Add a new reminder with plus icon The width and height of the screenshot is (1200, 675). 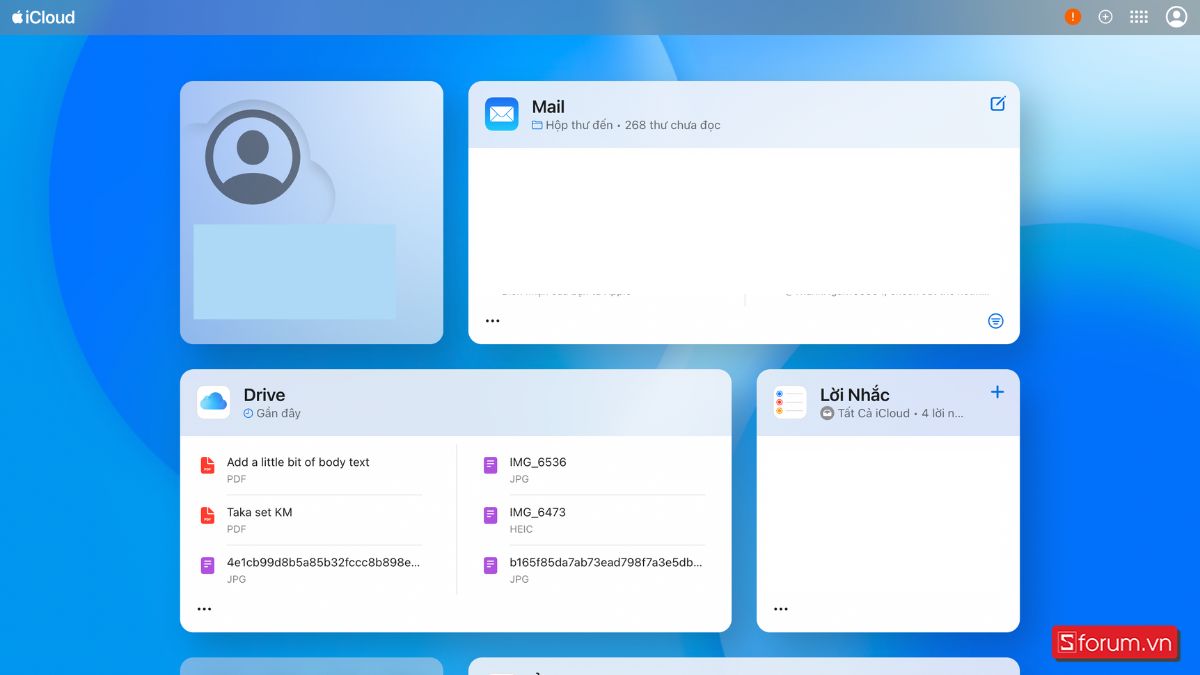coord(997,392)
